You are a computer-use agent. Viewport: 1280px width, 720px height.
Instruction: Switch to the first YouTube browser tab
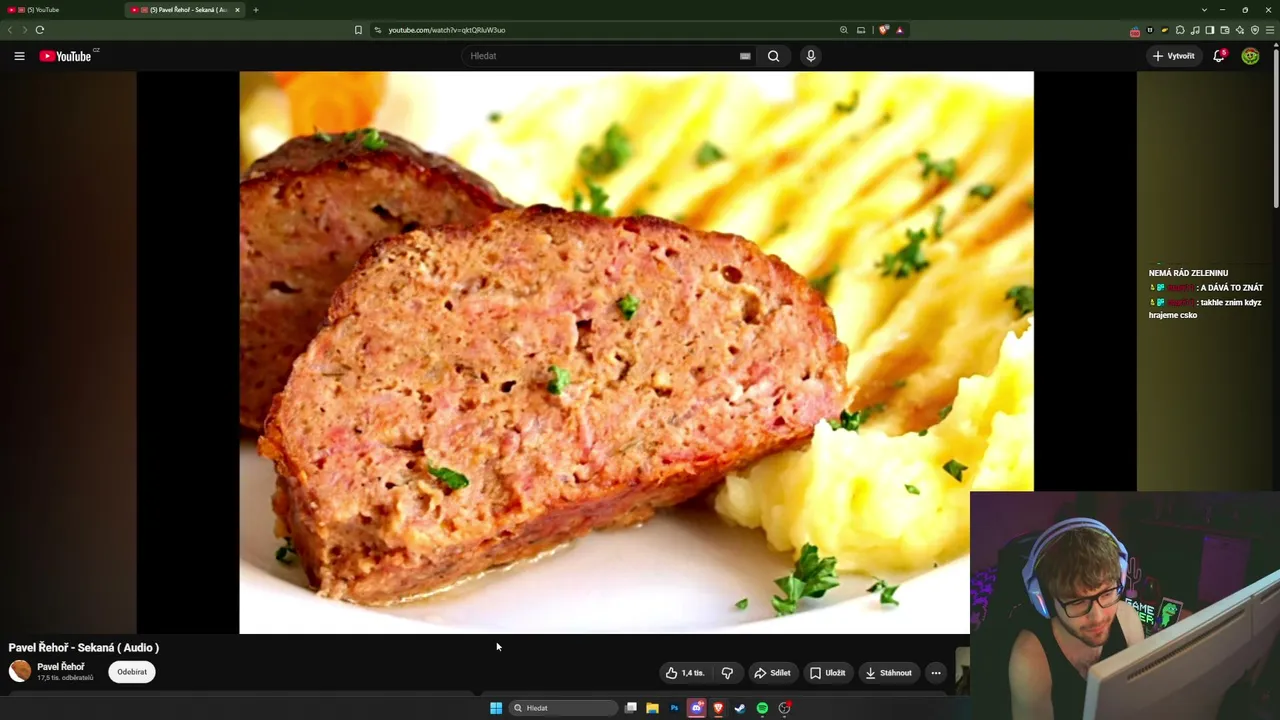pos(60,10)
